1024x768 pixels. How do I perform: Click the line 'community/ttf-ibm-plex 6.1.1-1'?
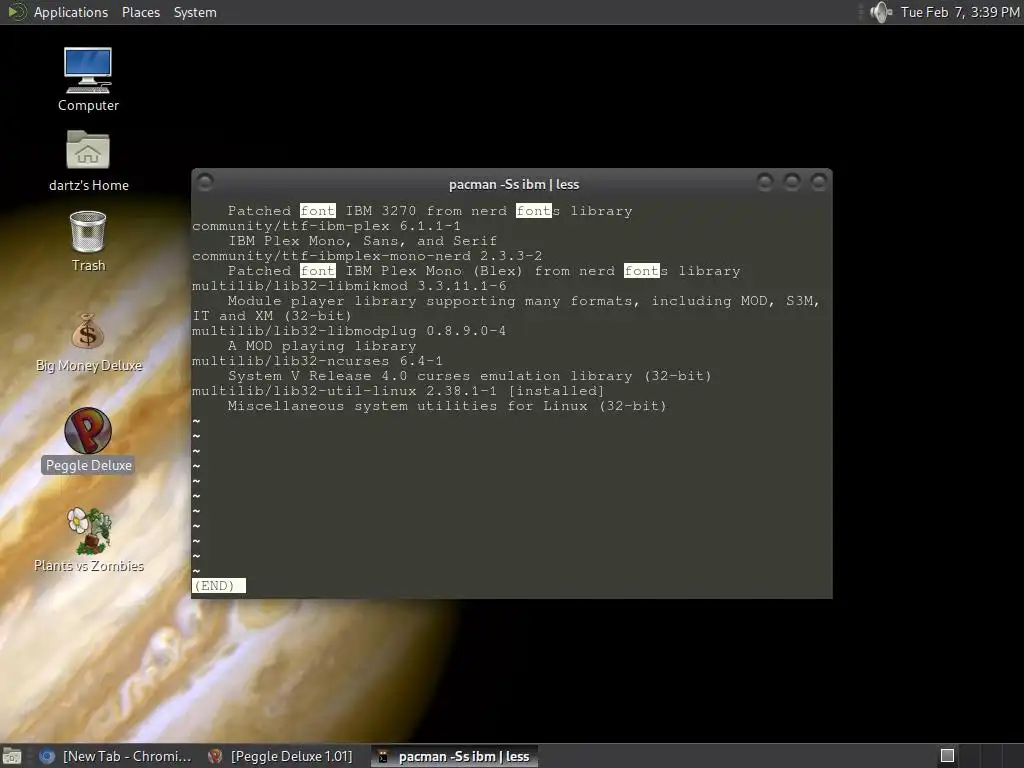tap(326, 226)
